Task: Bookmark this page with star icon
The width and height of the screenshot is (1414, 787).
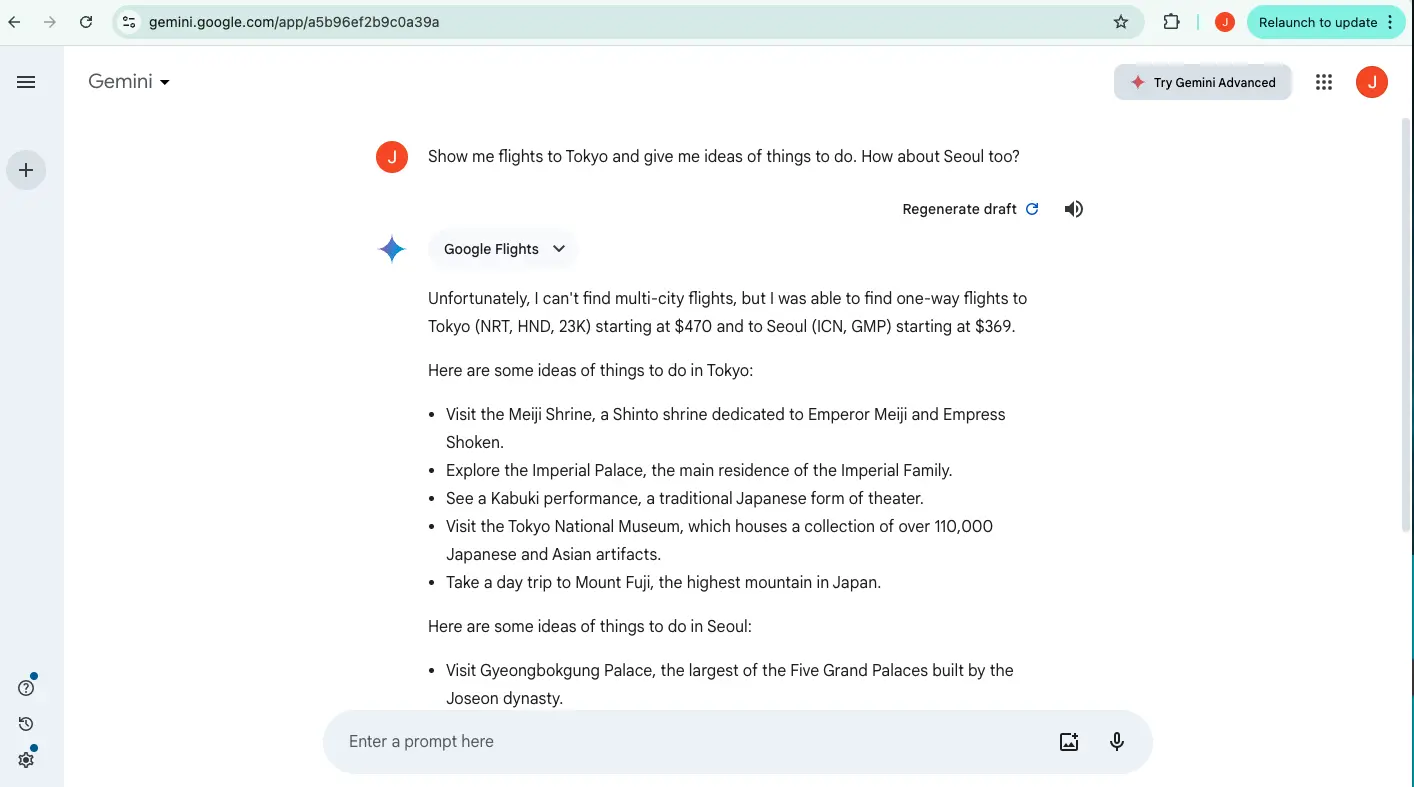Action: point(1121,22)
